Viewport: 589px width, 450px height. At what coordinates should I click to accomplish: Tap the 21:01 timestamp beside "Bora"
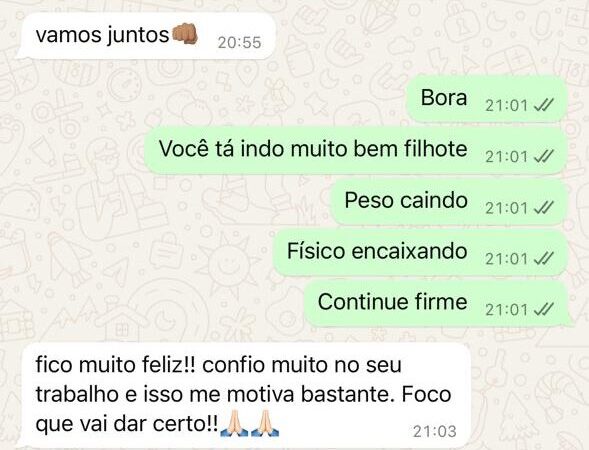pos(507,106)
